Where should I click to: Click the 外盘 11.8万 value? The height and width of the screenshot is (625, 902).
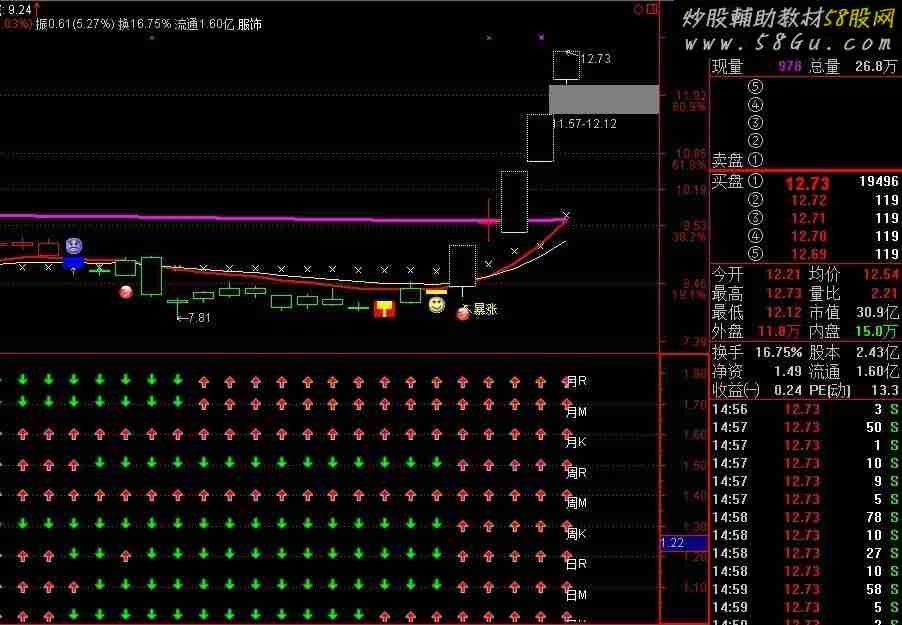pos(778,331)
